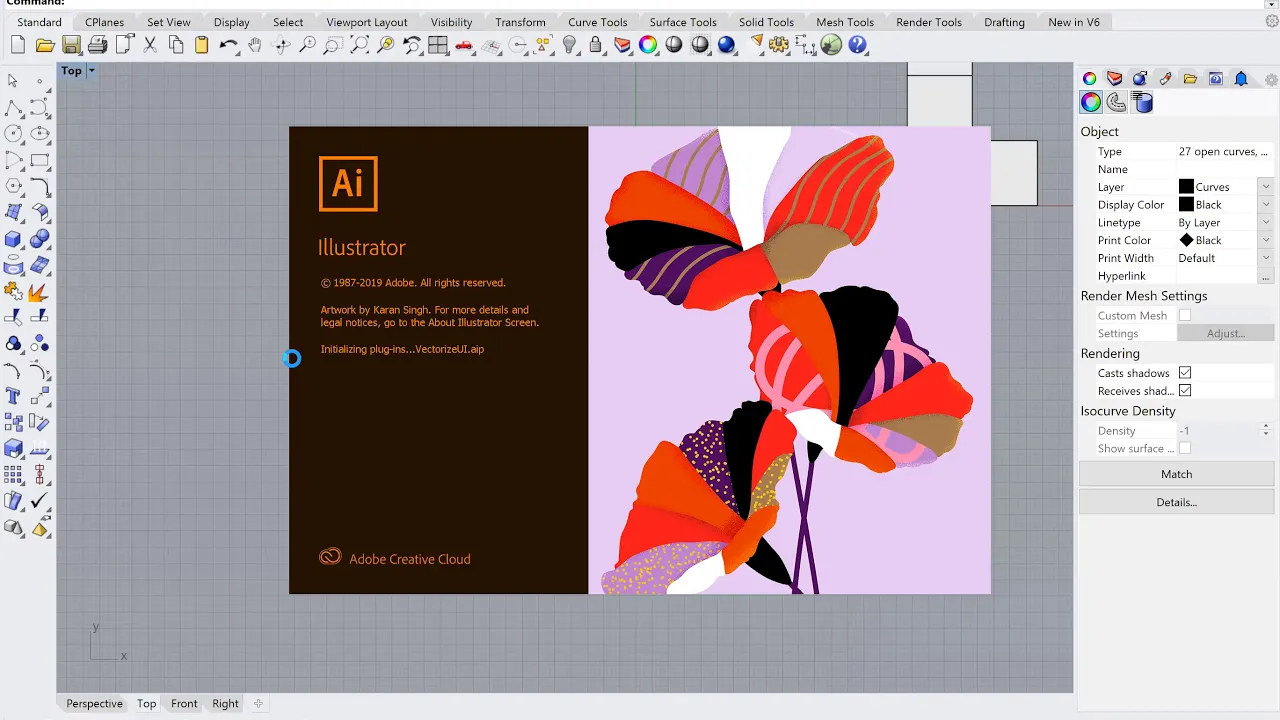Select the Rectangle tool in sidebar
The height and width of the screenshot is (720, 1280).
tap(40, 159)
